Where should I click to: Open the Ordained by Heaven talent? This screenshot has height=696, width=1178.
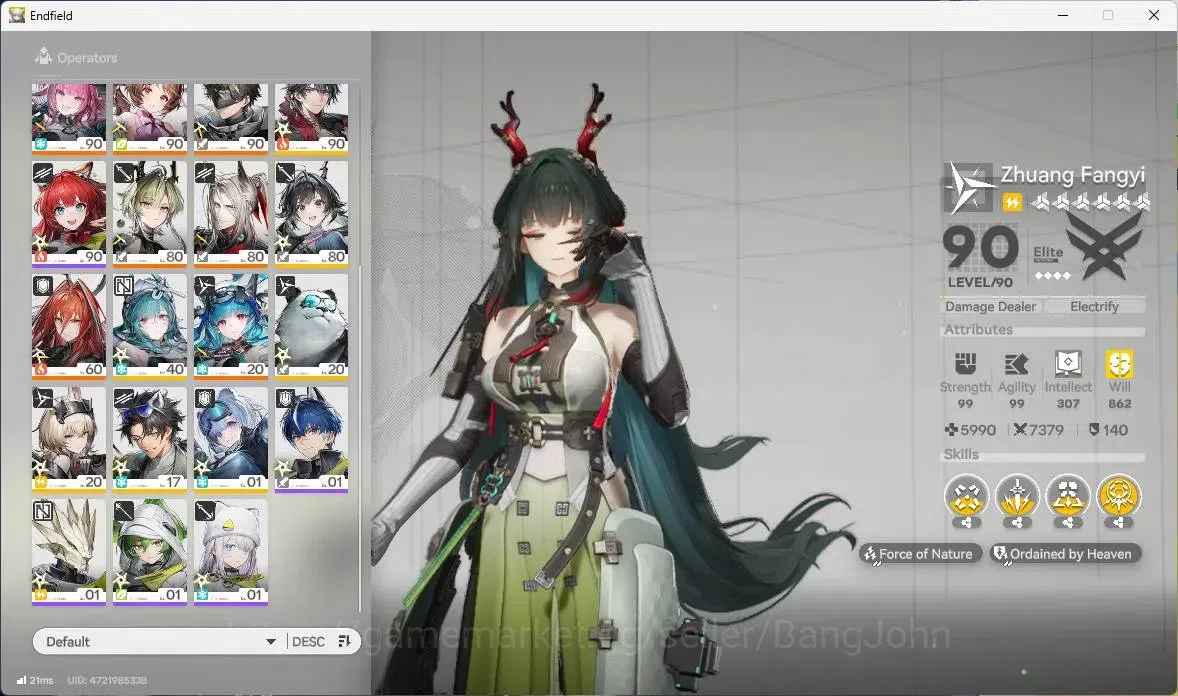tap(1065, 554)
